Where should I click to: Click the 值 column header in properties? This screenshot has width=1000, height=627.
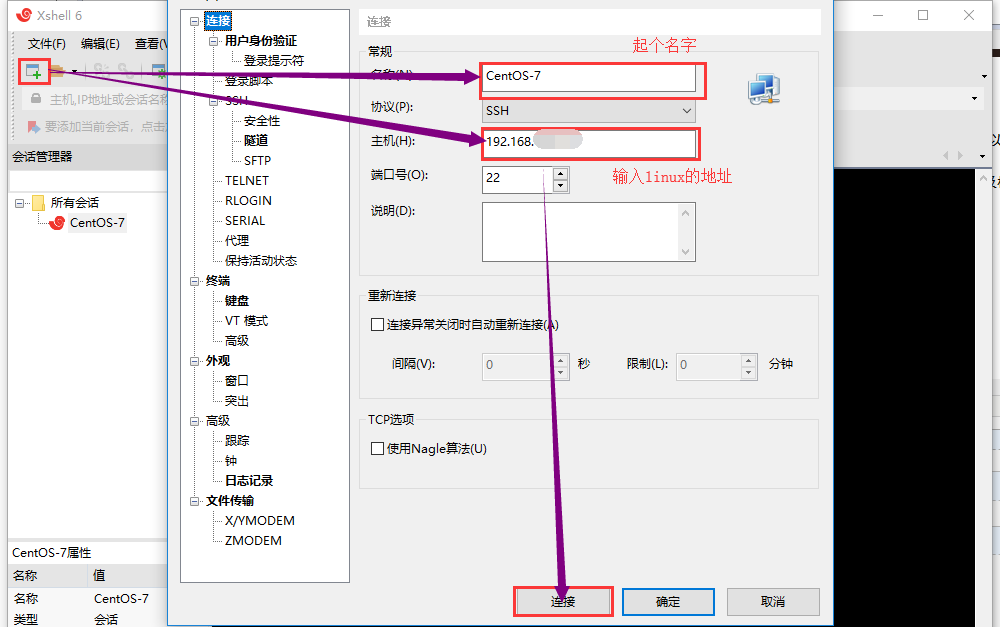click(128, 576)
